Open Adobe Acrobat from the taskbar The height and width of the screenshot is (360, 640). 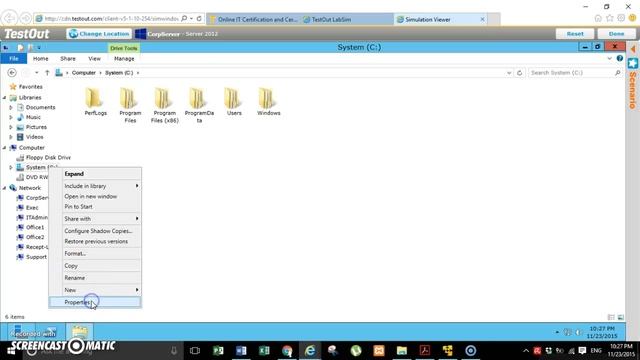pos(424,350)
